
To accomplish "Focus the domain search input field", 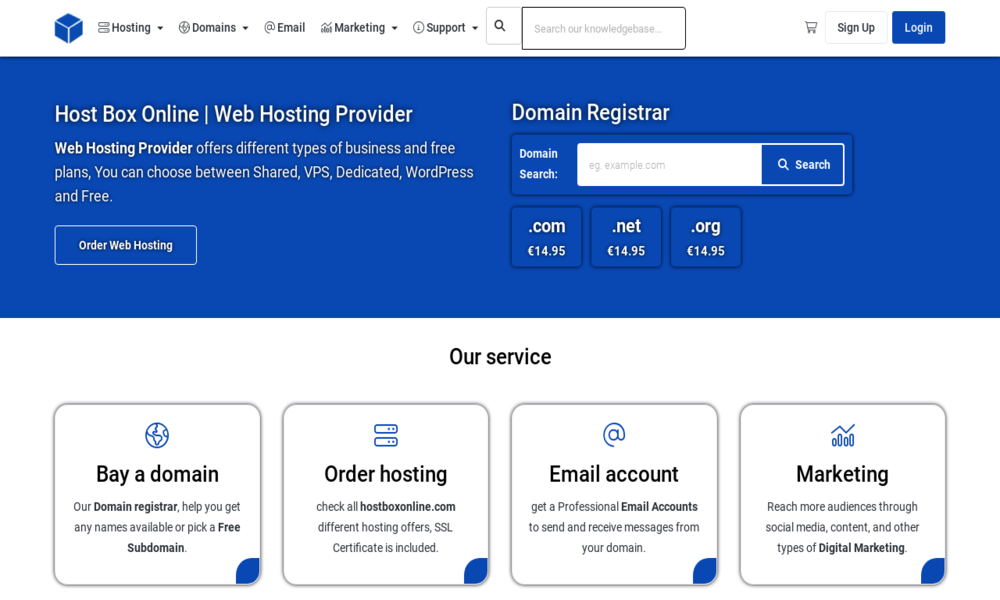I will coord(669,165).
